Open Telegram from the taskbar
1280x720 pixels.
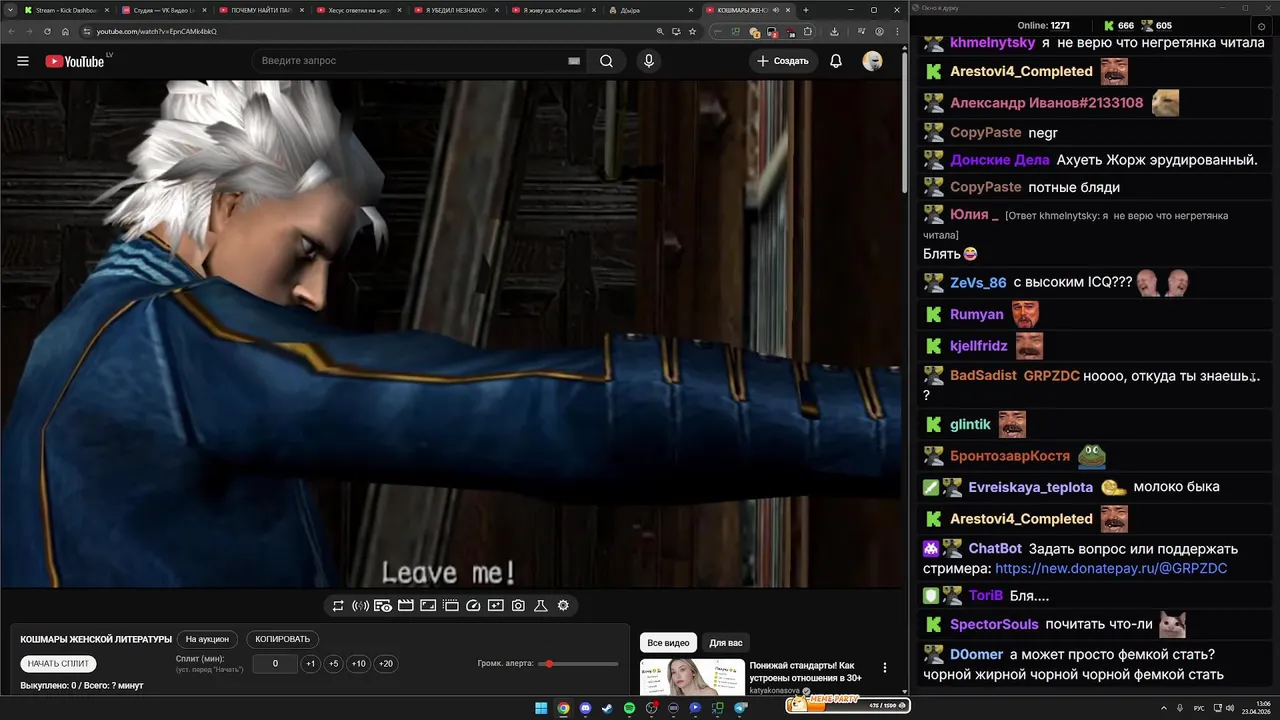[x=740, y=708]
